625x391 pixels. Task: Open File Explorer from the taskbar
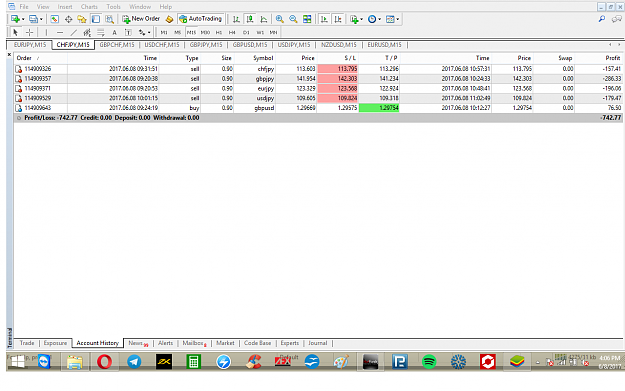[x=75, y=362]
